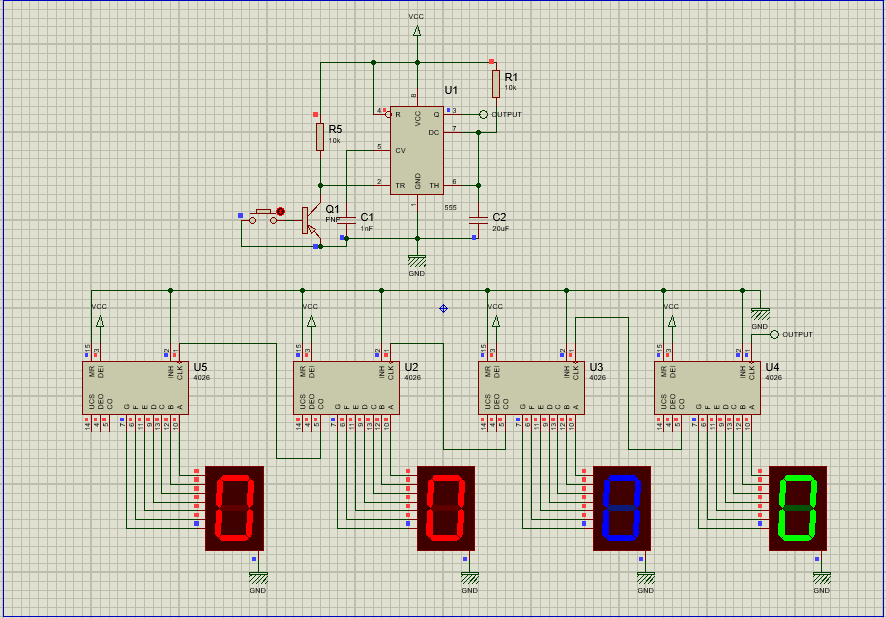Click the U2 reference label

tap(411, 368)
